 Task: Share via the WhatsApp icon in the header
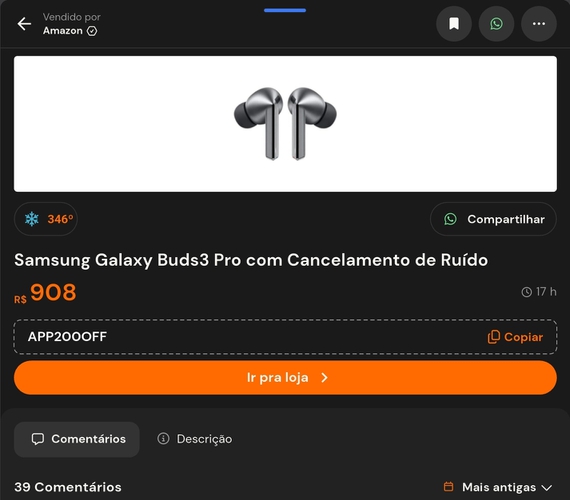pos(496,24)
